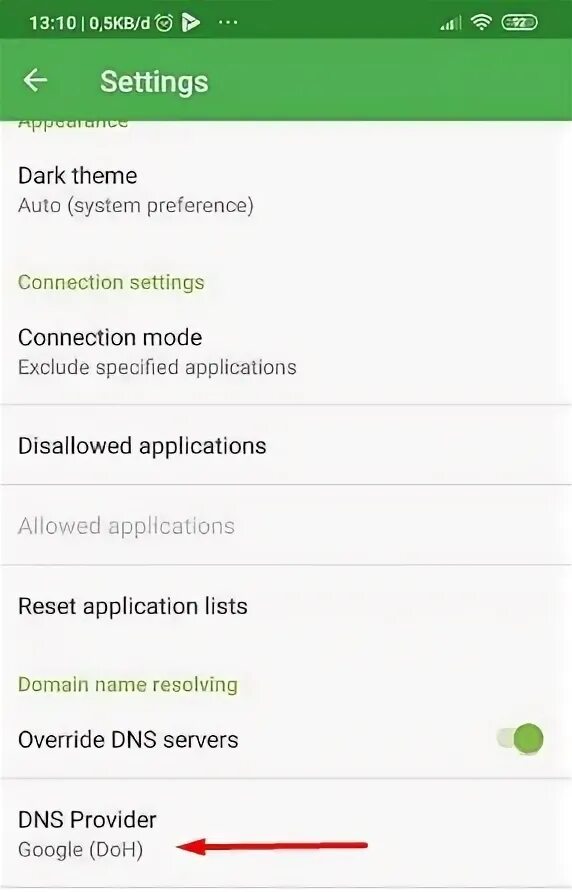This screenshot has width=572, height=892.
Task: Tap the clock time in status bar
Action: click(52, 23)
